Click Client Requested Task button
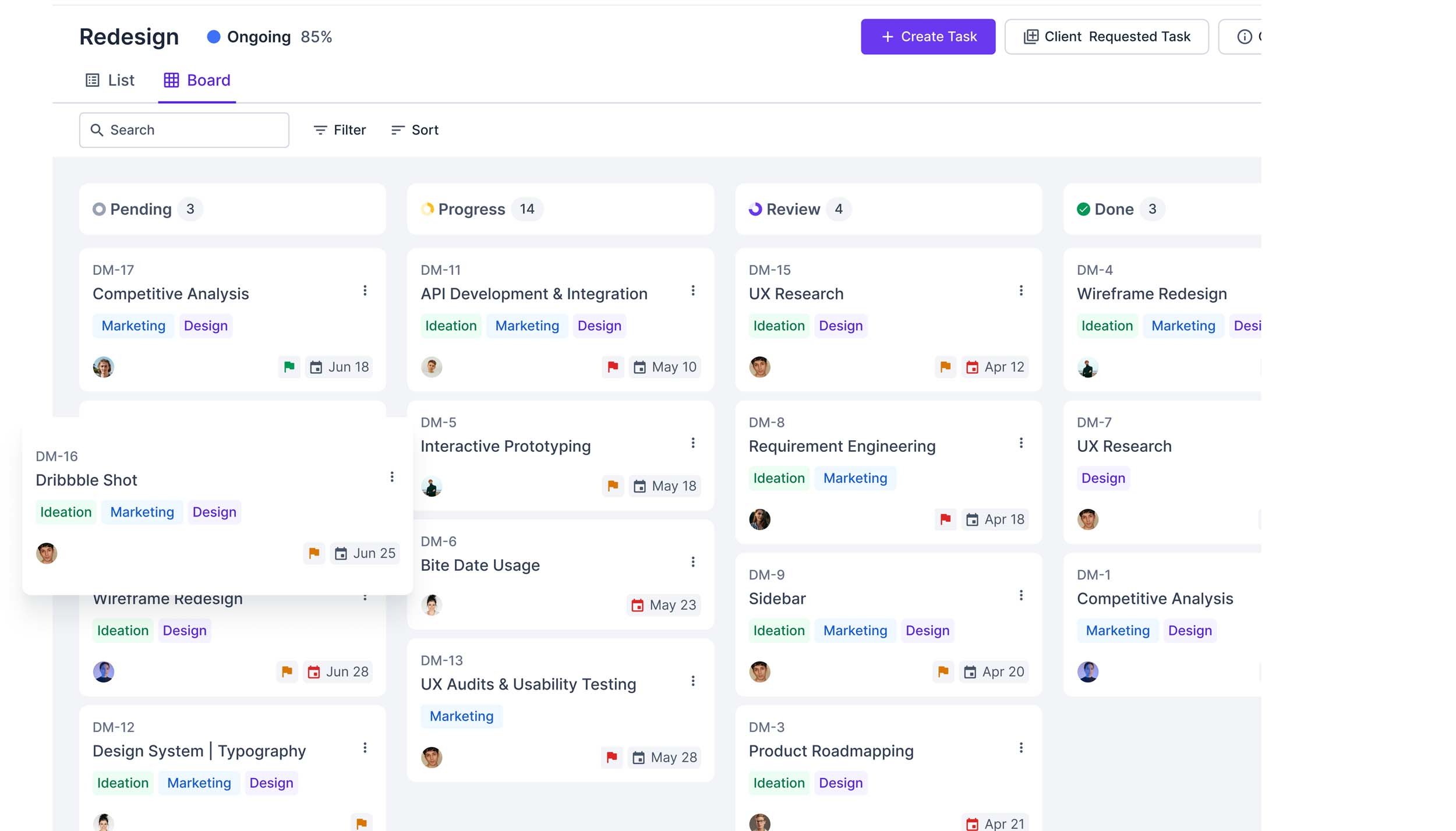The image size is (1456, 831). 1107,37
